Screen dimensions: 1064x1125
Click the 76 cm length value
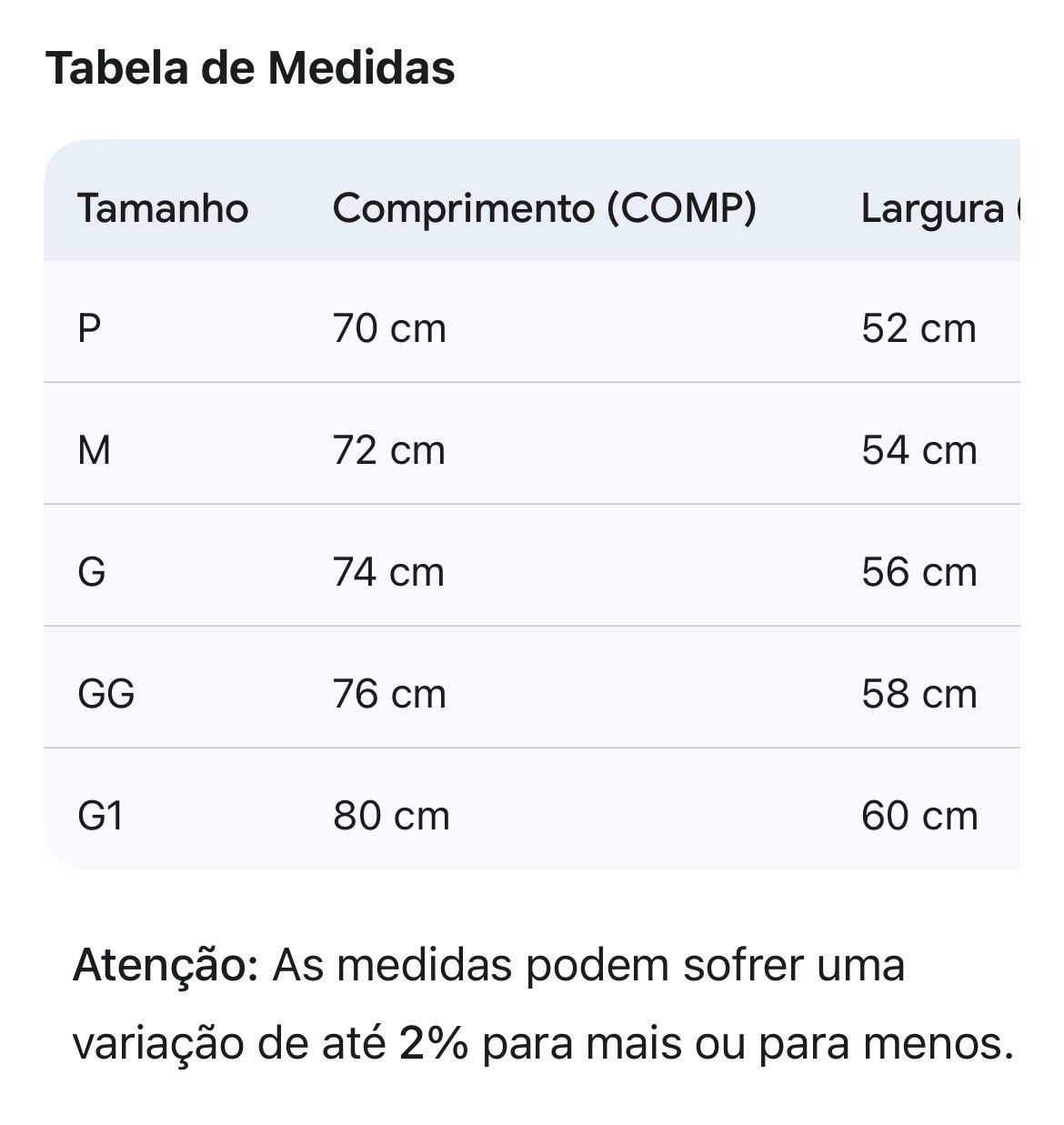point(389,694)
